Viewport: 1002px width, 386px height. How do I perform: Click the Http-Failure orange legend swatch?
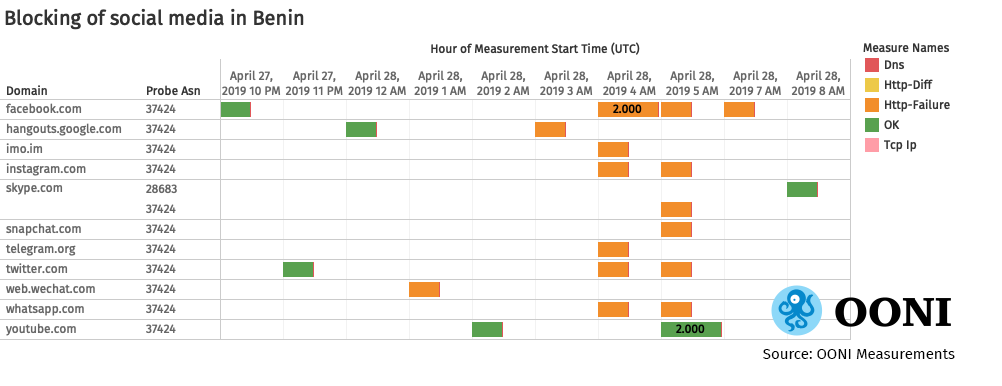pyautogui.click(x=872, y=105)
